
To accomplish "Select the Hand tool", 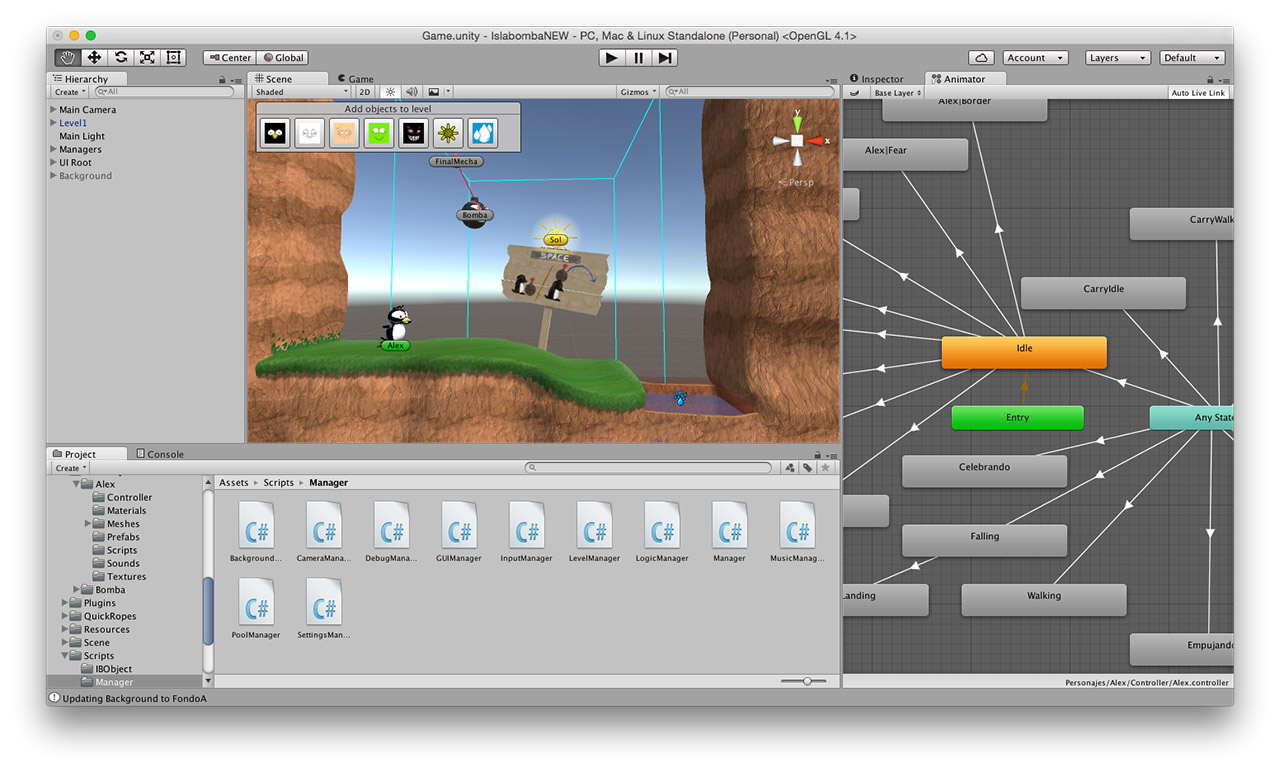I will click(67, 58).
